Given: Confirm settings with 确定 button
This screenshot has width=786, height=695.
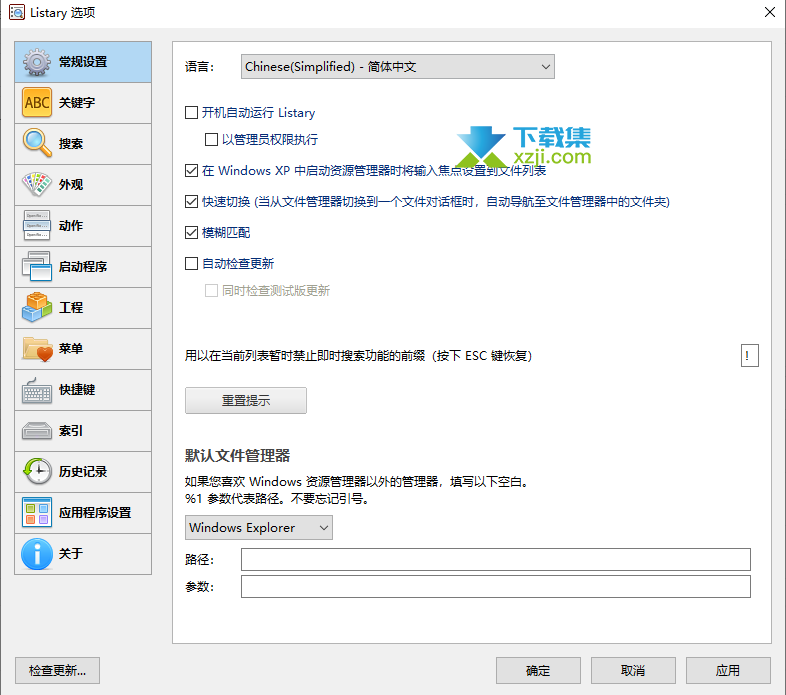Looking at the screenshot, I should coord(538,671).
